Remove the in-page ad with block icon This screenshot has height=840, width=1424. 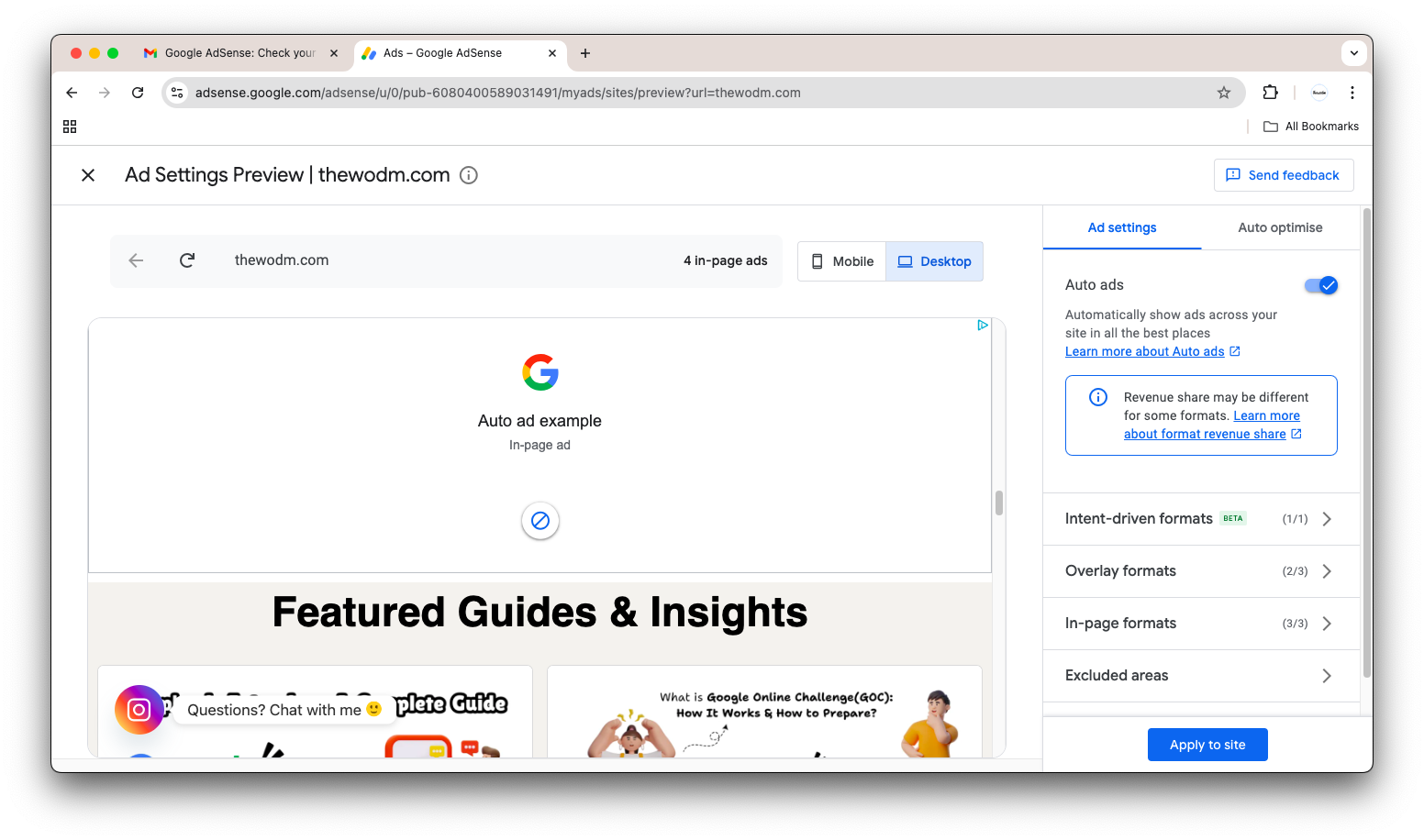540,521
